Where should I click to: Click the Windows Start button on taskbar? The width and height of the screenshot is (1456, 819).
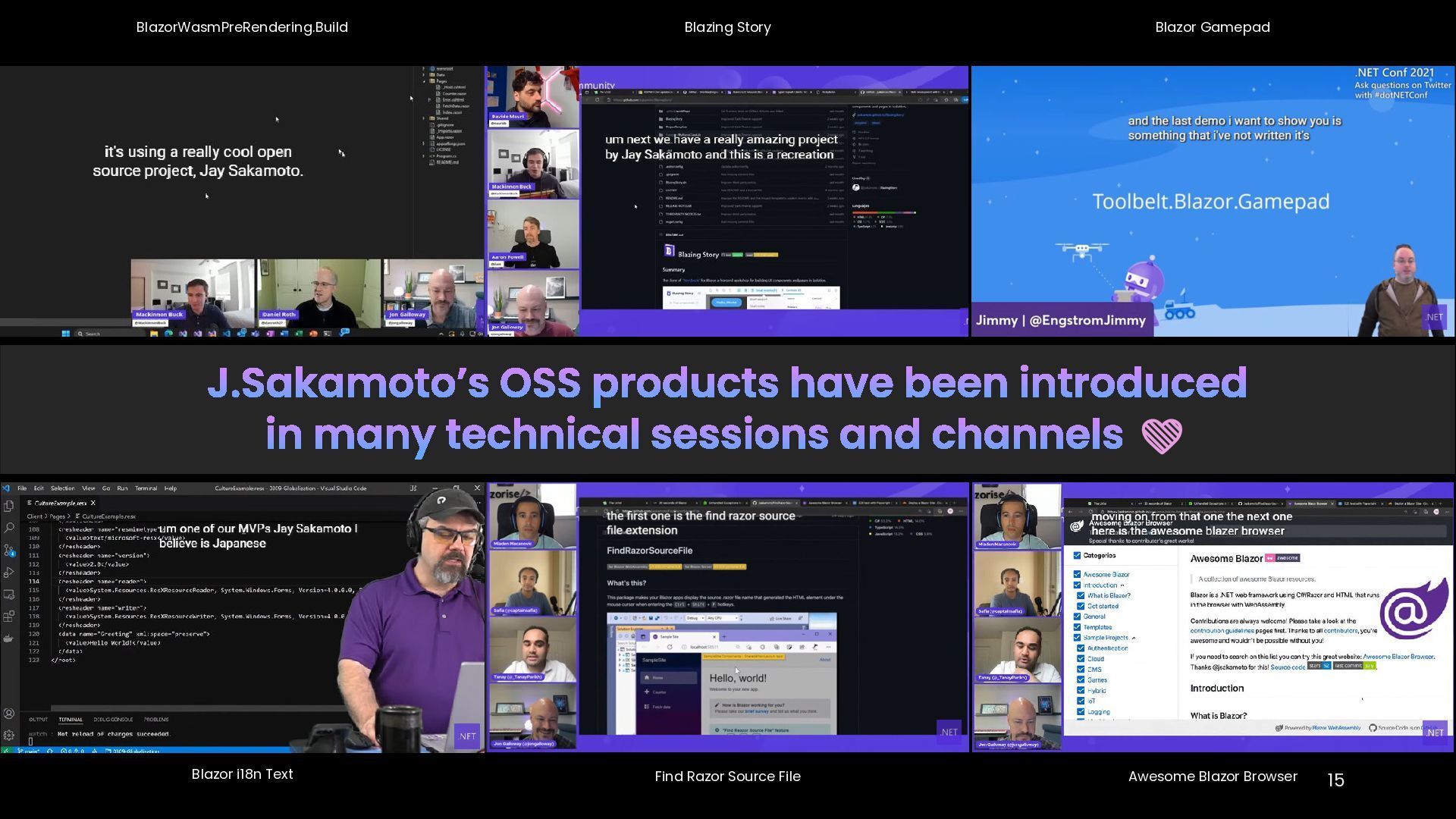click(66, 333)
